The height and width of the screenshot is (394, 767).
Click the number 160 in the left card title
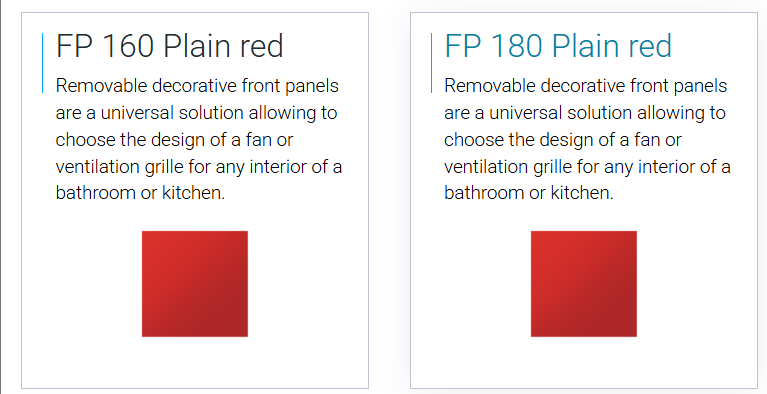coord(129,46)
